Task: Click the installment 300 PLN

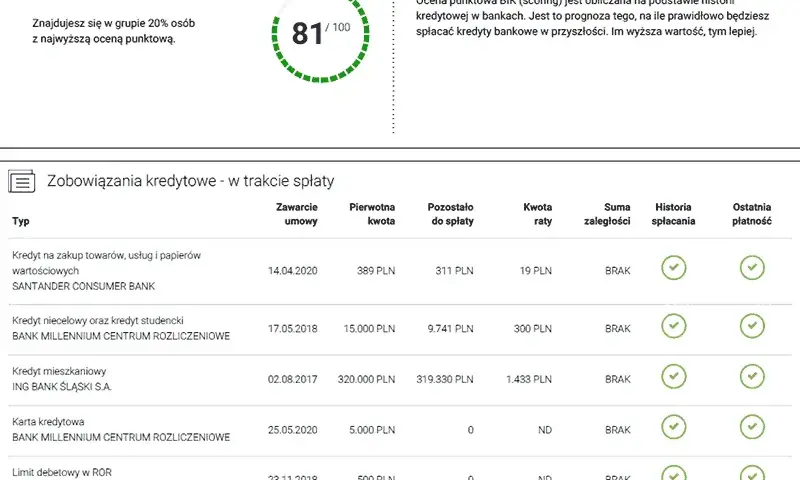Action: (533, 329)
